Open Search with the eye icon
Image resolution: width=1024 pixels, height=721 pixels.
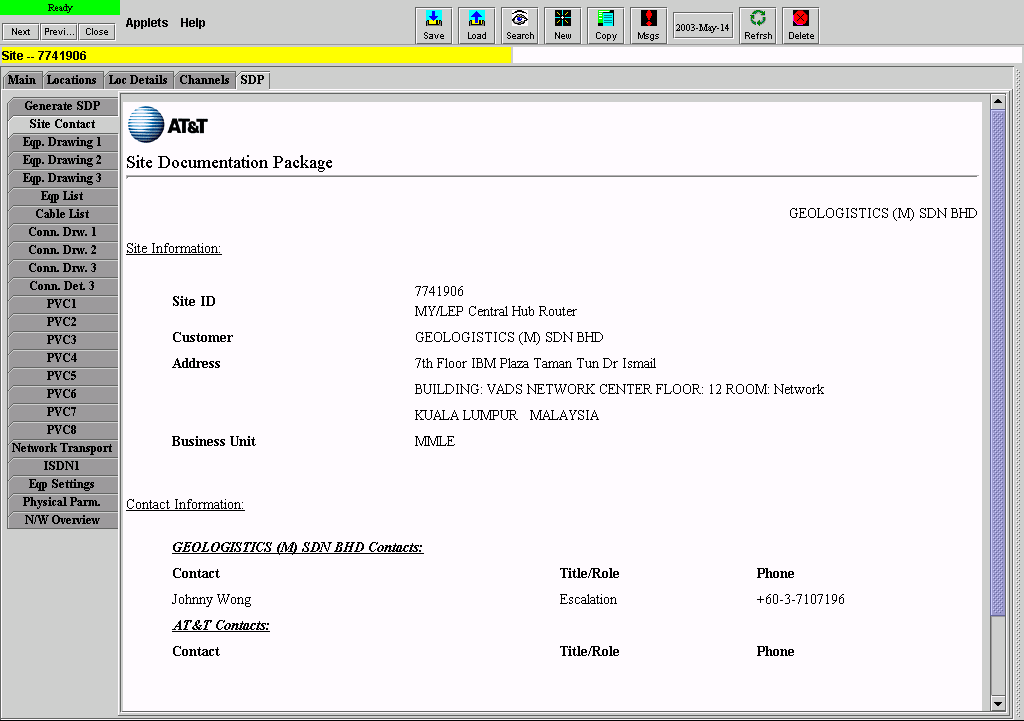[x=520, y=25]
